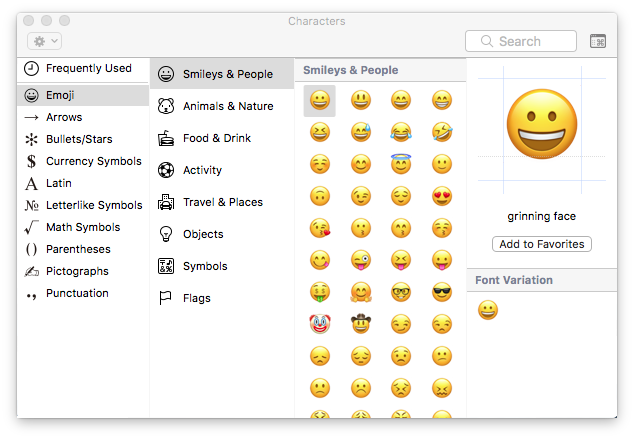Click Smileys & People grid header

pyautogui.click(x=351, y=70)
